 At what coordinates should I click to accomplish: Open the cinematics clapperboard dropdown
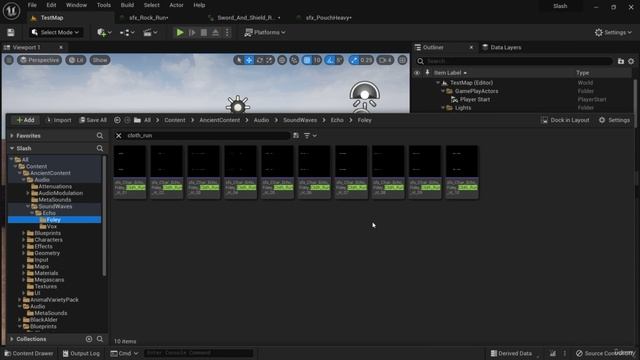[x=150, y=32]
